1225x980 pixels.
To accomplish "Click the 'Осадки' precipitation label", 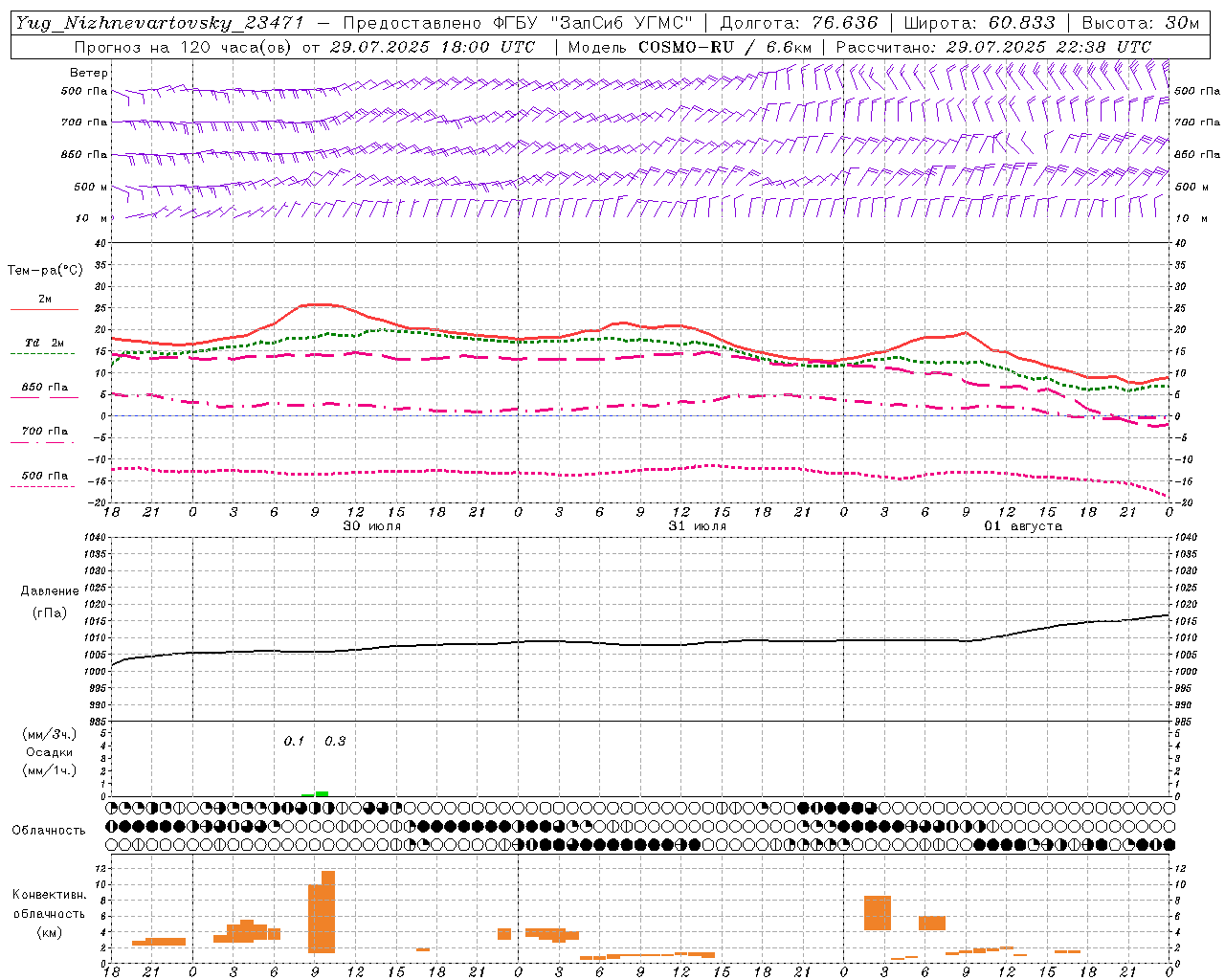I will (50, 752).
